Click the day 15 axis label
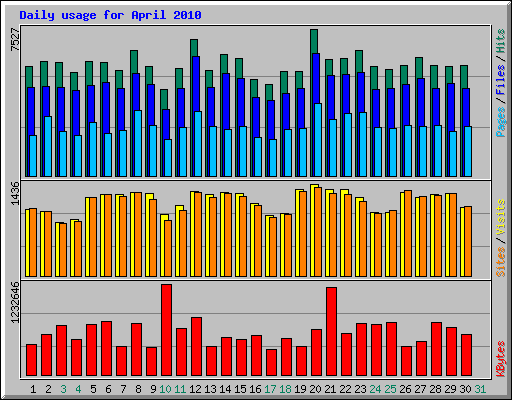512x400 pixels. [x=240, y=389]
